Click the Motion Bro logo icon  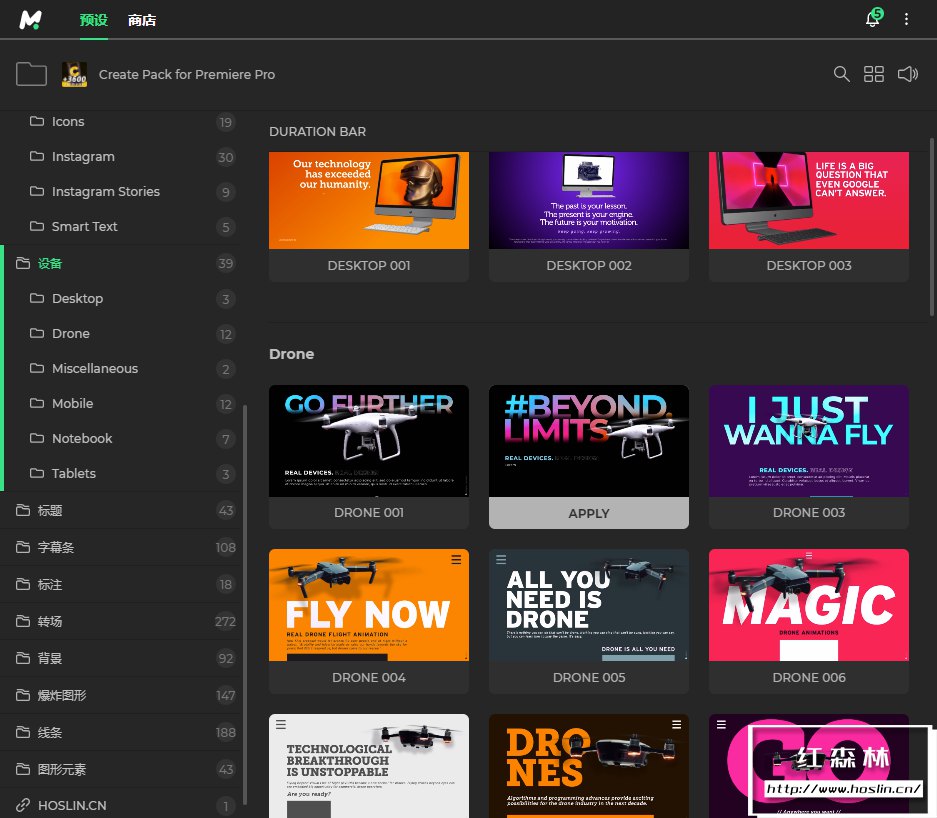coord(30,19)
